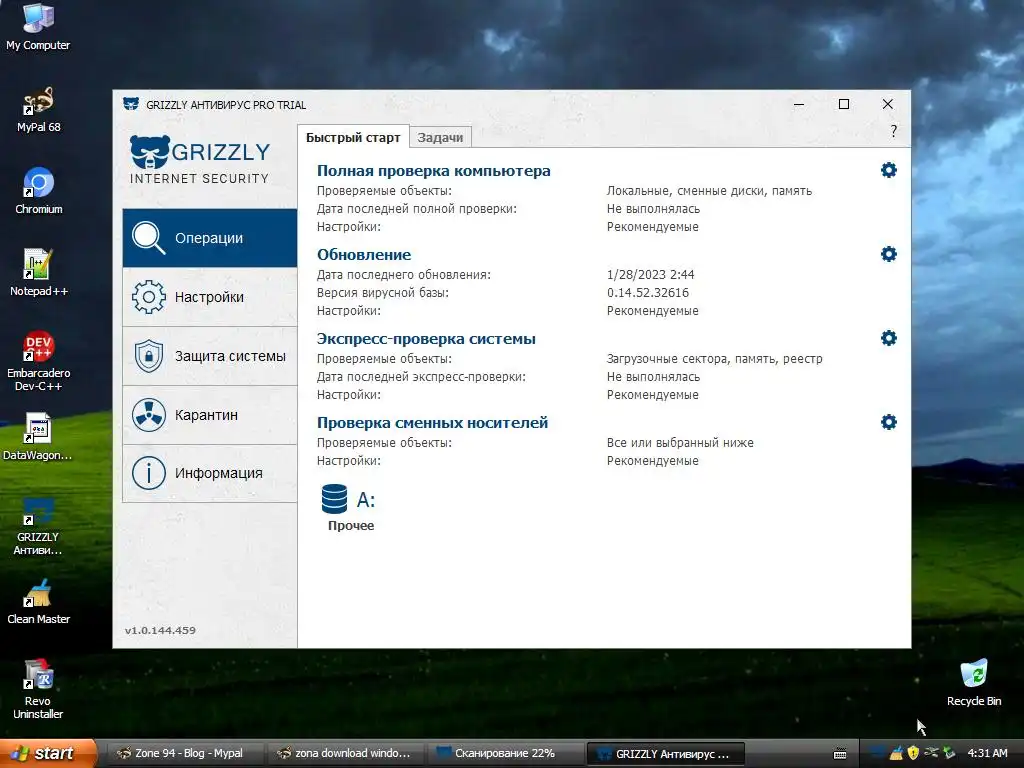Image resolution: width=1024 pixels, height=768 pixels.
Task: Click the help question mark icon
Action: click(893, 131)
